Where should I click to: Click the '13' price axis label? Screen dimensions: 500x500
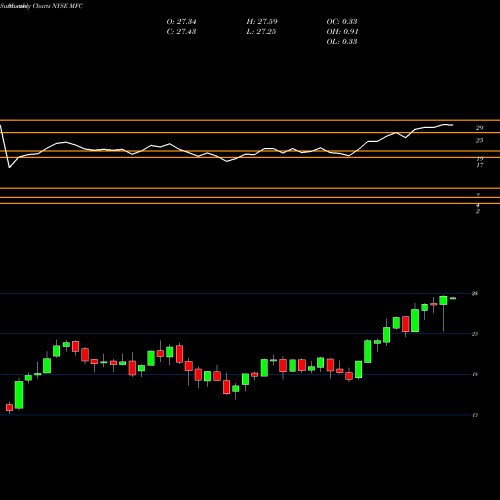(475, 415)
